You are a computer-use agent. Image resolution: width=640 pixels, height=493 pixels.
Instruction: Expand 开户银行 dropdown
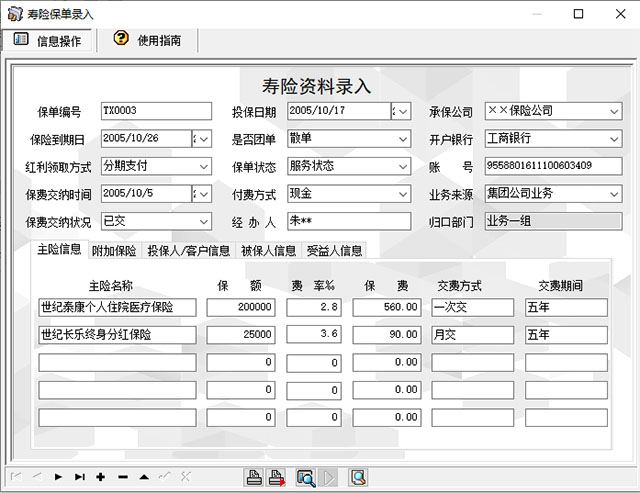pyautogui.click(x=613, y=139)
